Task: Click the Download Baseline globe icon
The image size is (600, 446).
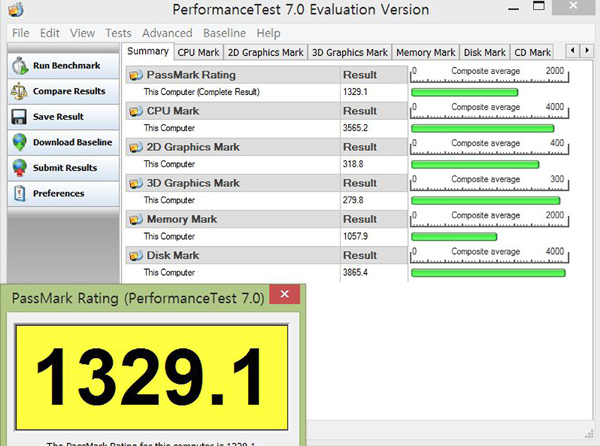Action: [20, 142]
